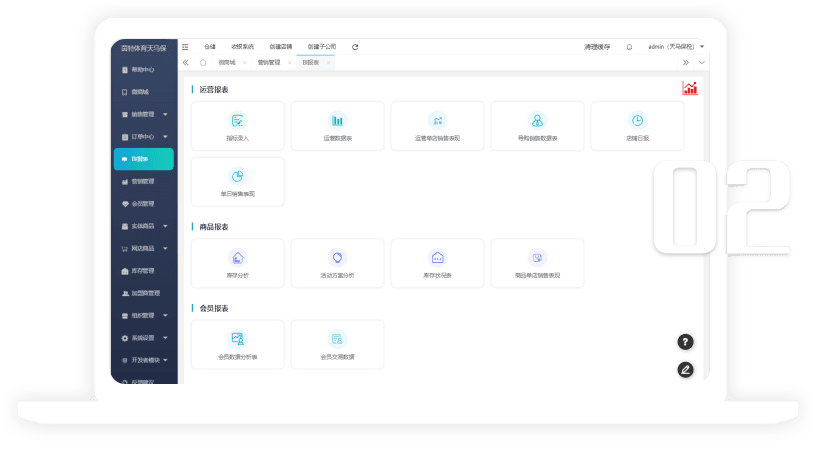
Task: Click the notification bell icon
Action: tap(629, 47)
